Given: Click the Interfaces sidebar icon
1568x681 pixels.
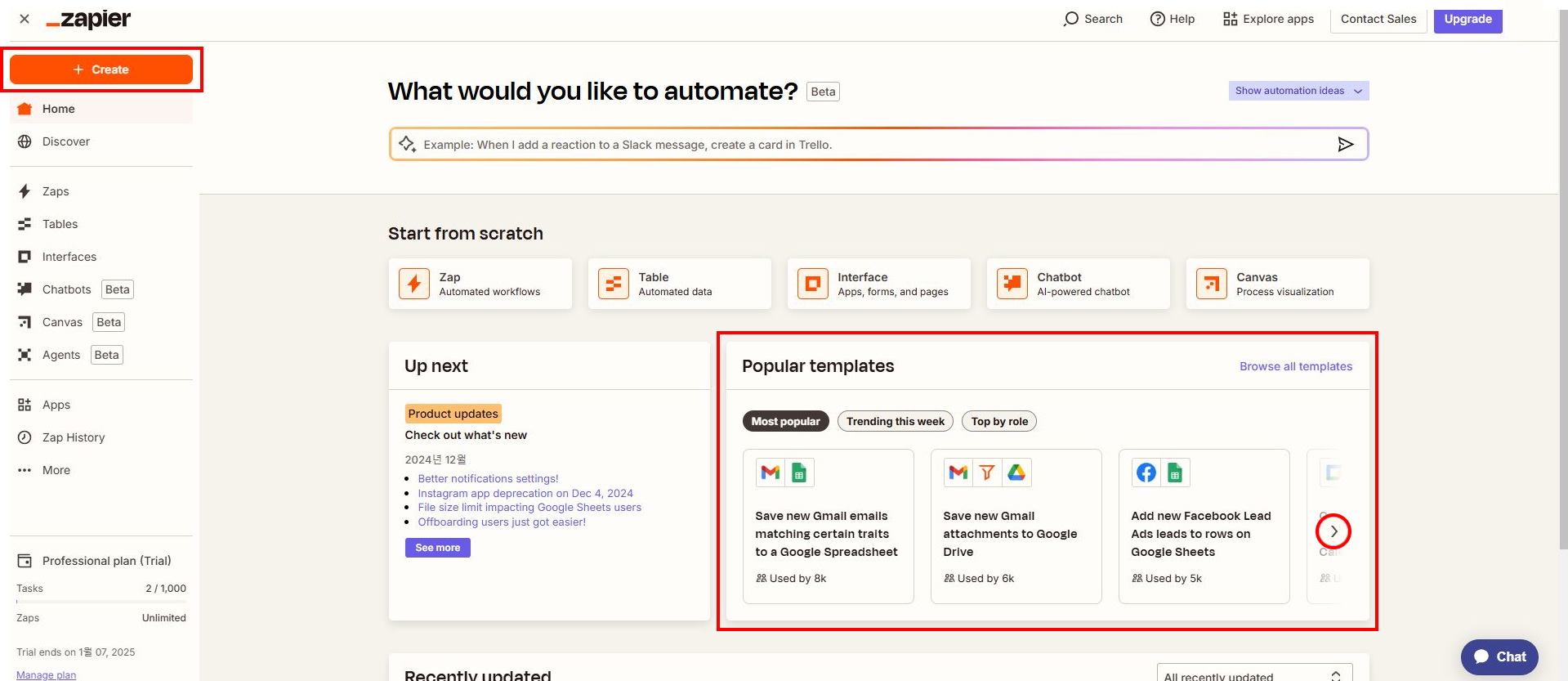Looking at the screenshot, I should click(x=25, y=257).
